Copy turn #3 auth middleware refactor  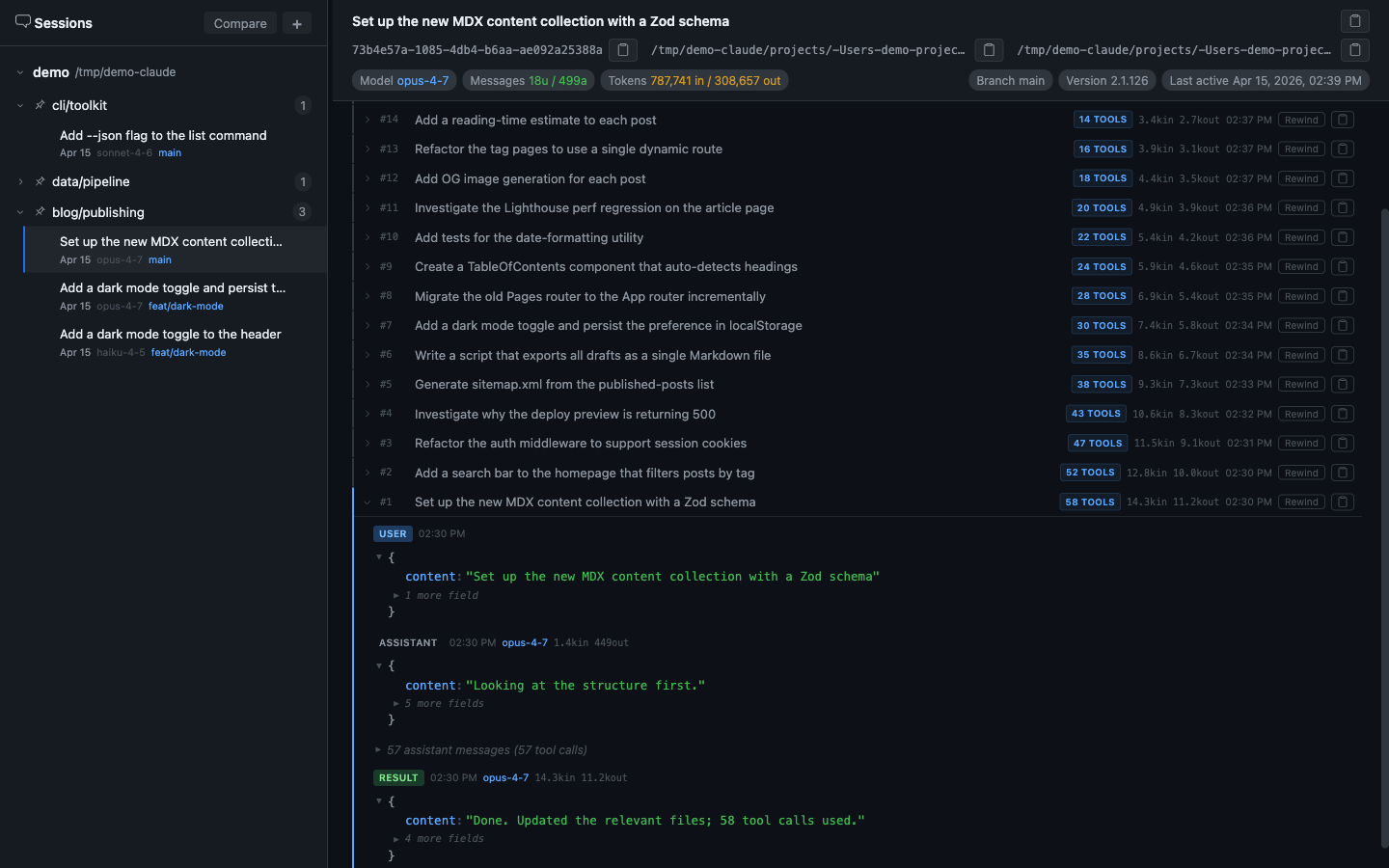click(1343, 443)
